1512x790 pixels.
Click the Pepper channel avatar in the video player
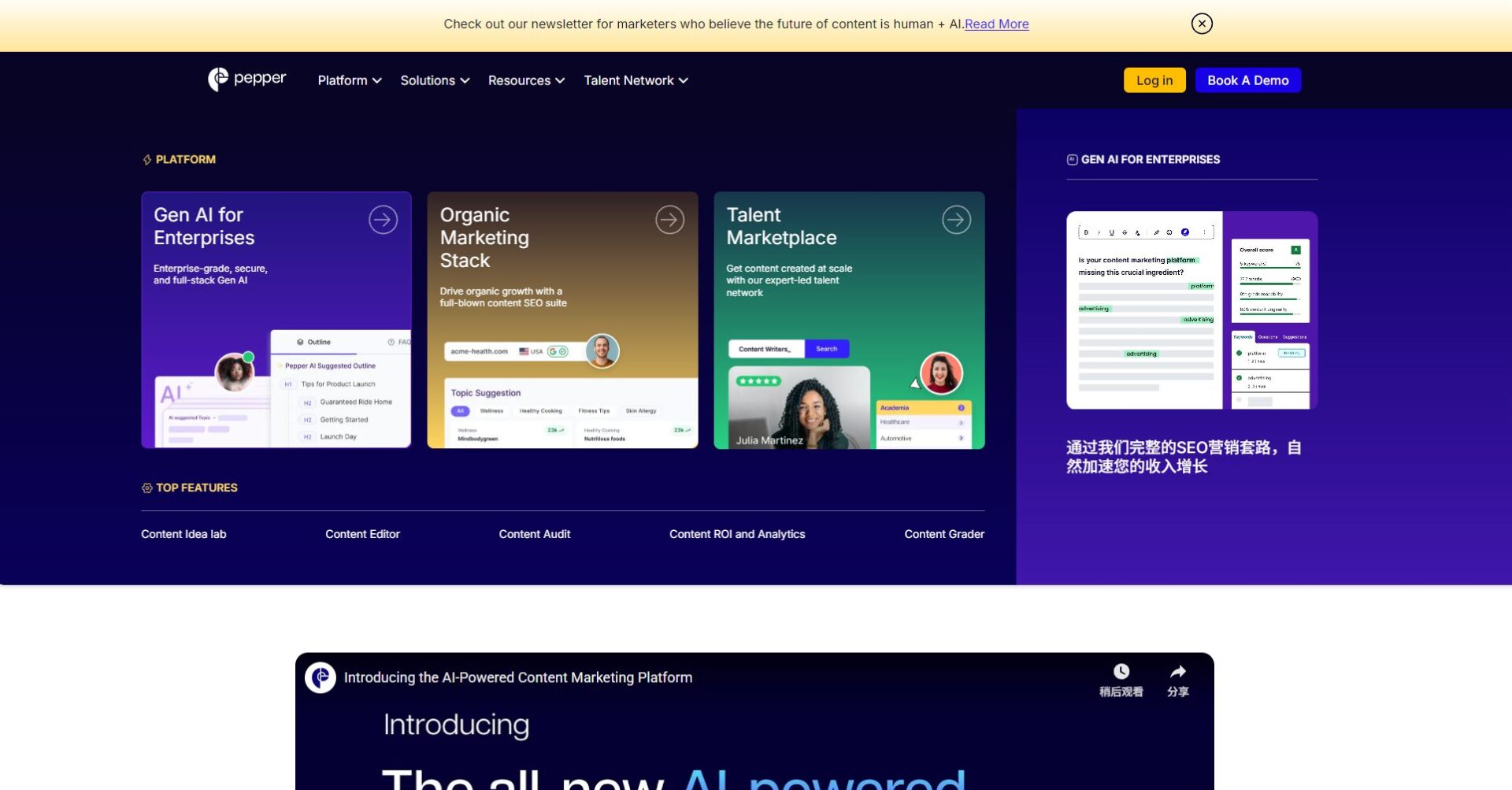click(x=320, y=677)
